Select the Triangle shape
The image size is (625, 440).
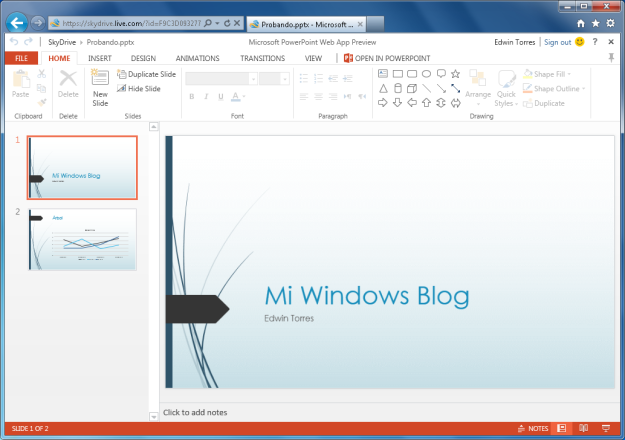383,88
